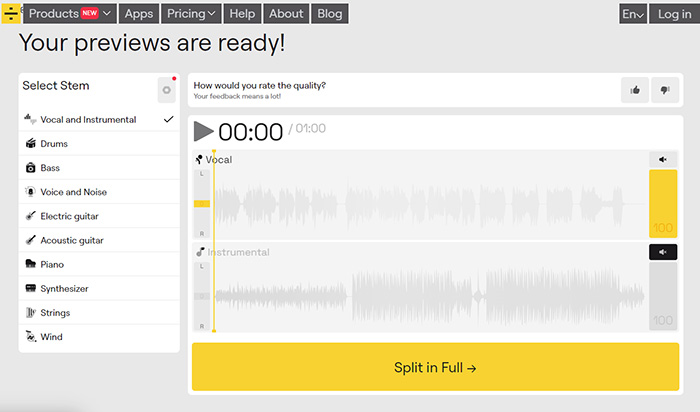This screenshot has width=700, height=412.
Task: Click the Synthesizer keyboard icon
Action: click(x=30, y=288)
